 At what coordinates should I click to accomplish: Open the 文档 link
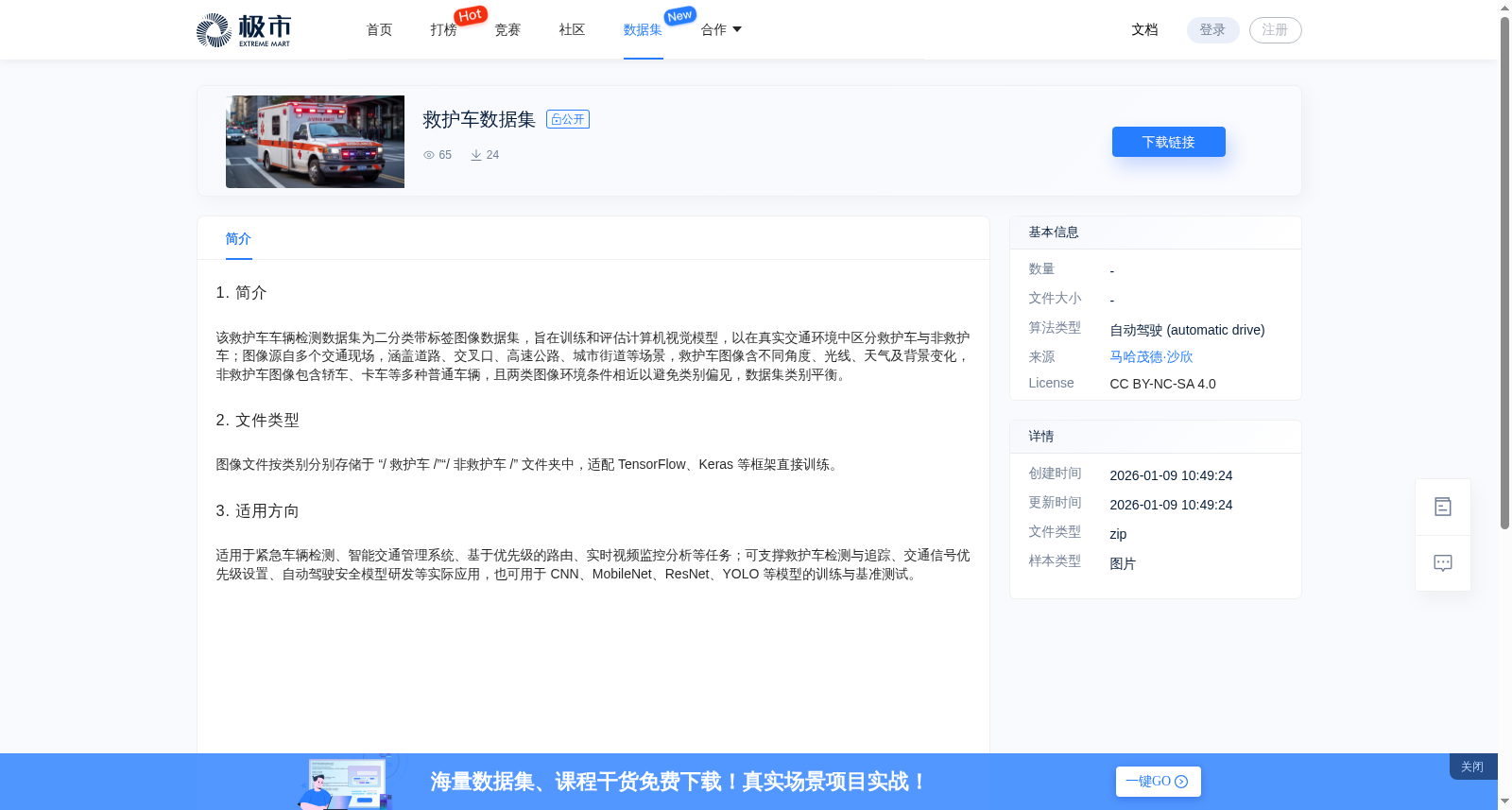[1144, 30]
